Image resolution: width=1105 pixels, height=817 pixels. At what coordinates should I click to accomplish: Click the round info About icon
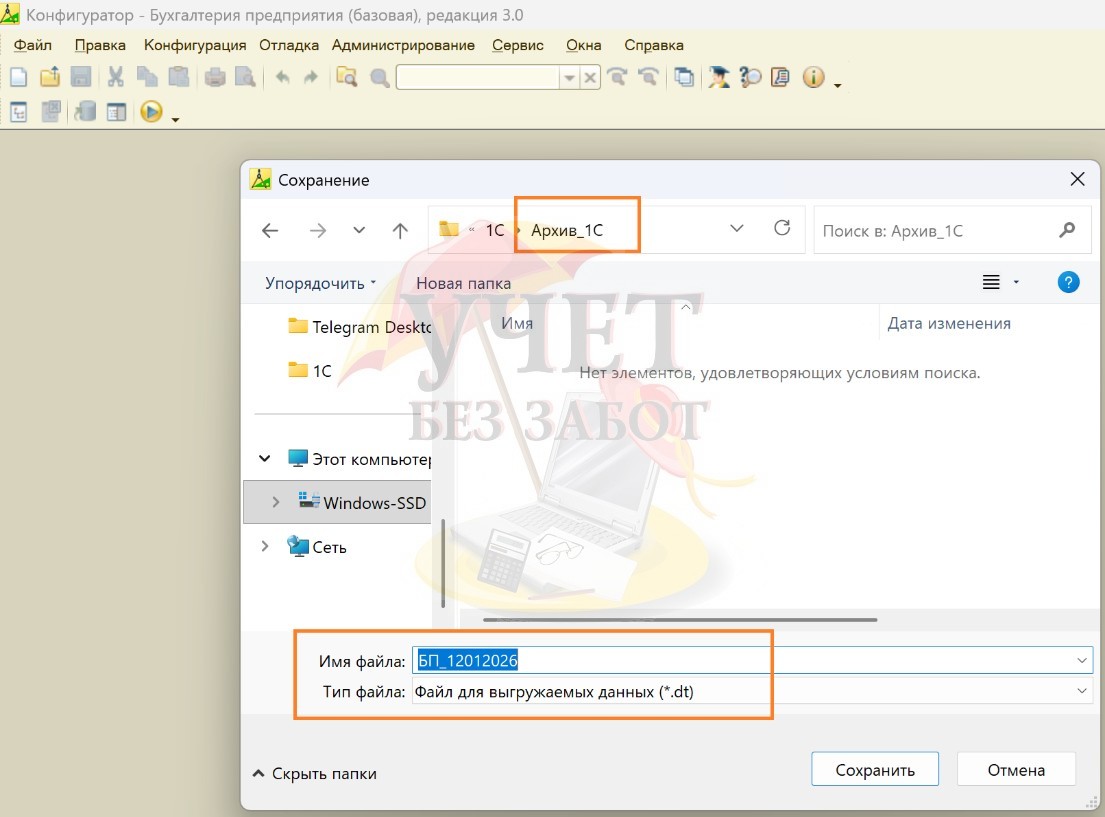coord(813,77)
